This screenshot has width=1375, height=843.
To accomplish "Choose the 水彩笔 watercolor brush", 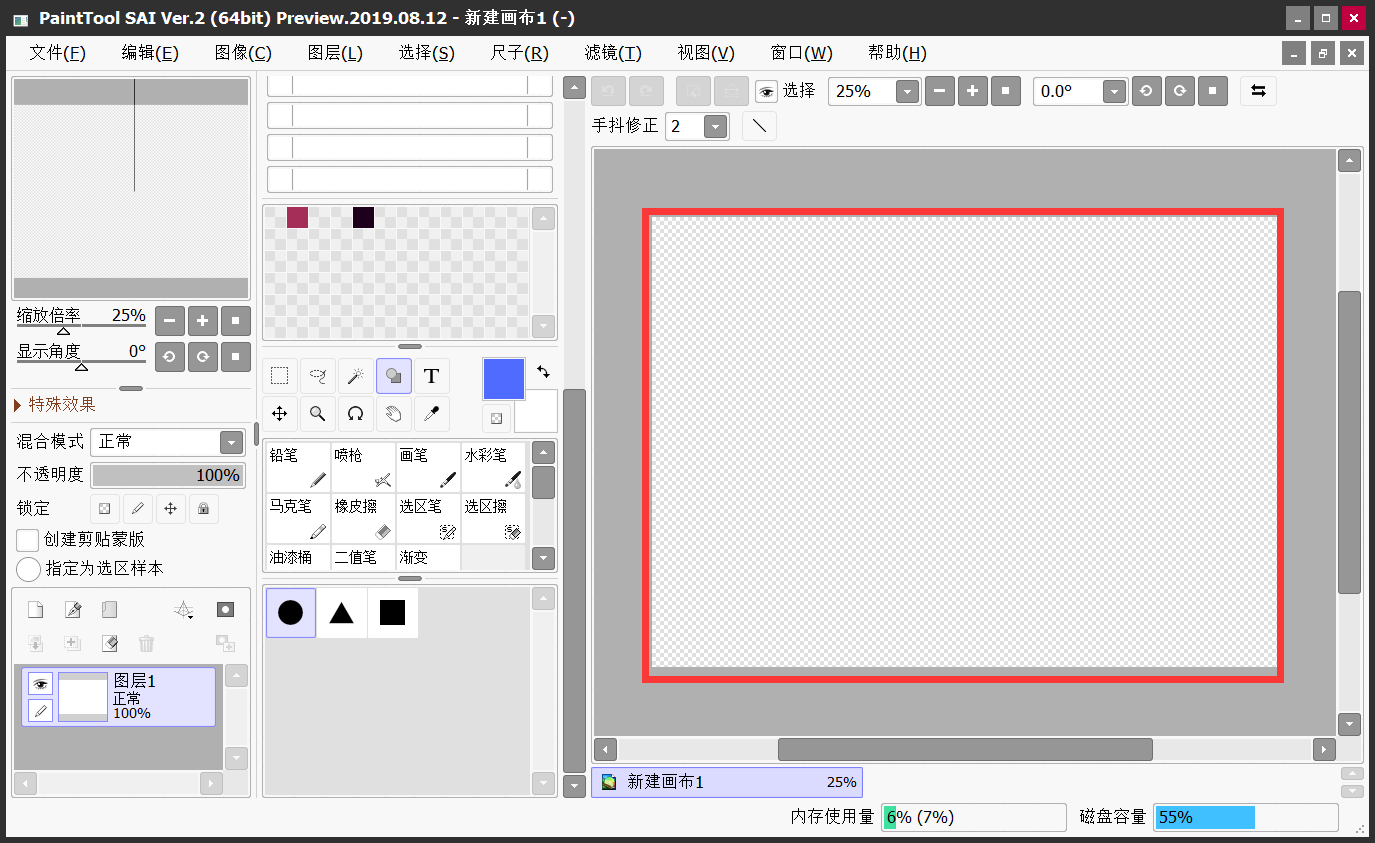I will 493,468.
